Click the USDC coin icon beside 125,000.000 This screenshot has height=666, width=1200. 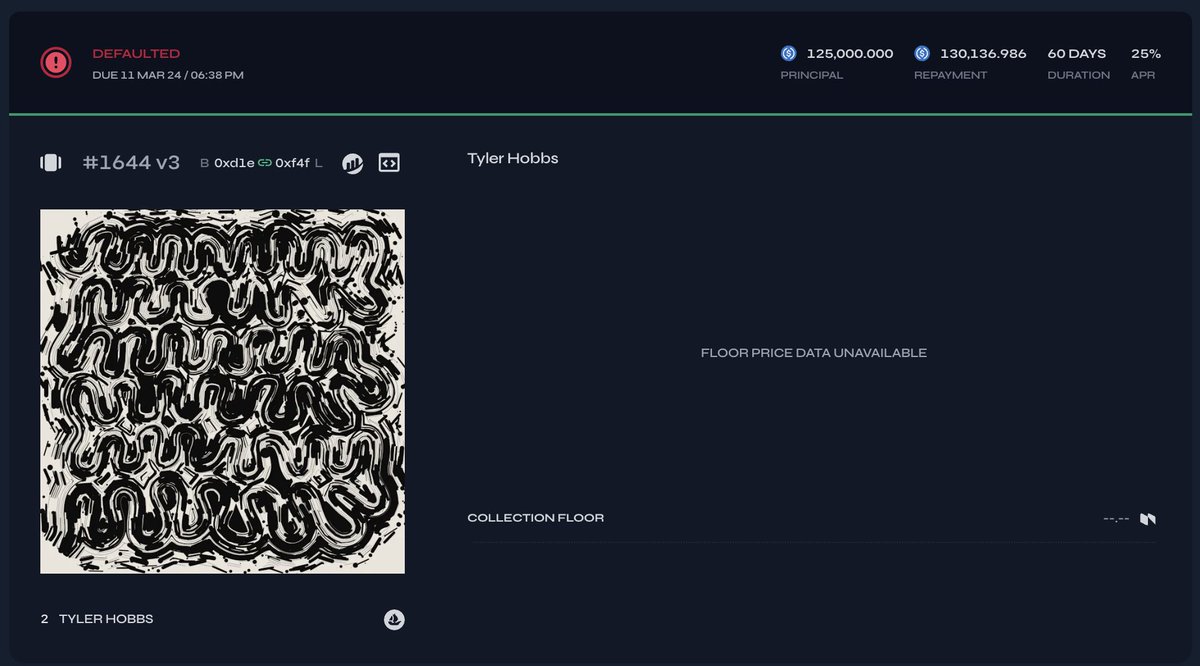(789, 53)
